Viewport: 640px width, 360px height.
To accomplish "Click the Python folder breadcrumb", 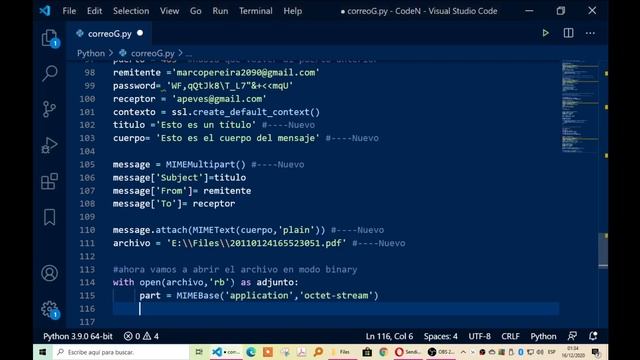I will [91, 53].
